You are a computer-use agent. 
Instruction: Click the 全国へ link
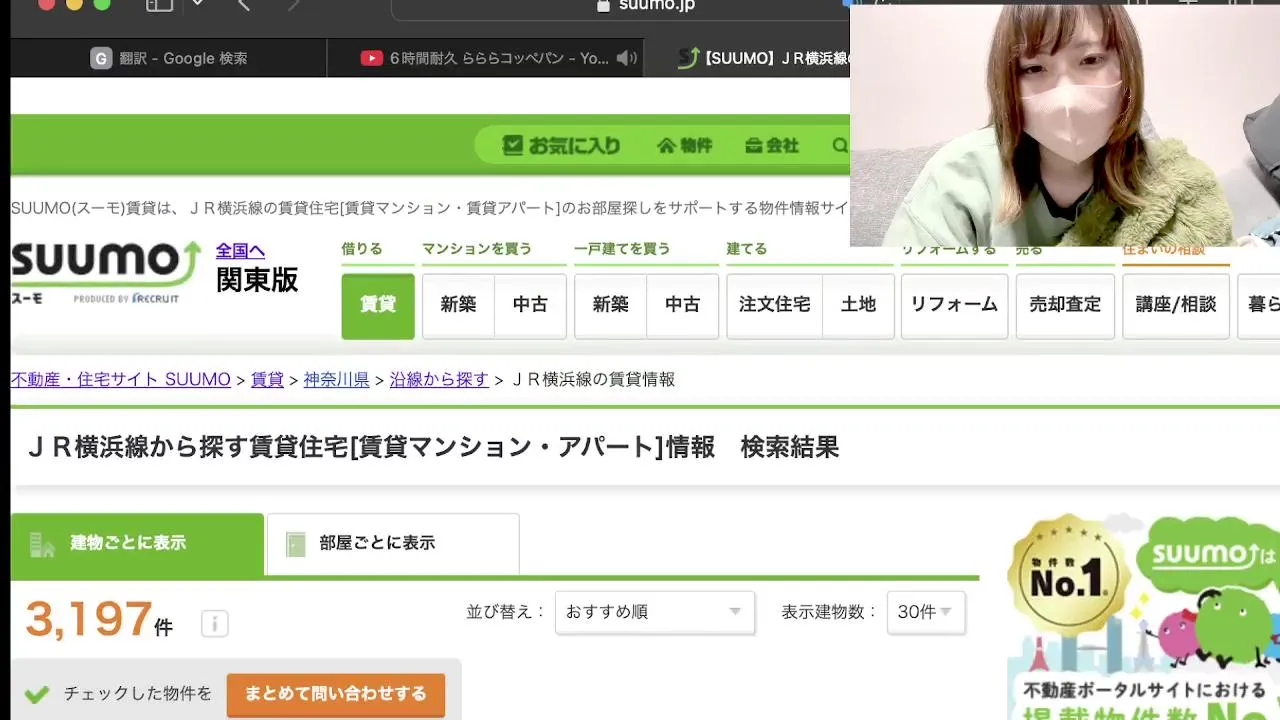(240, 251)
